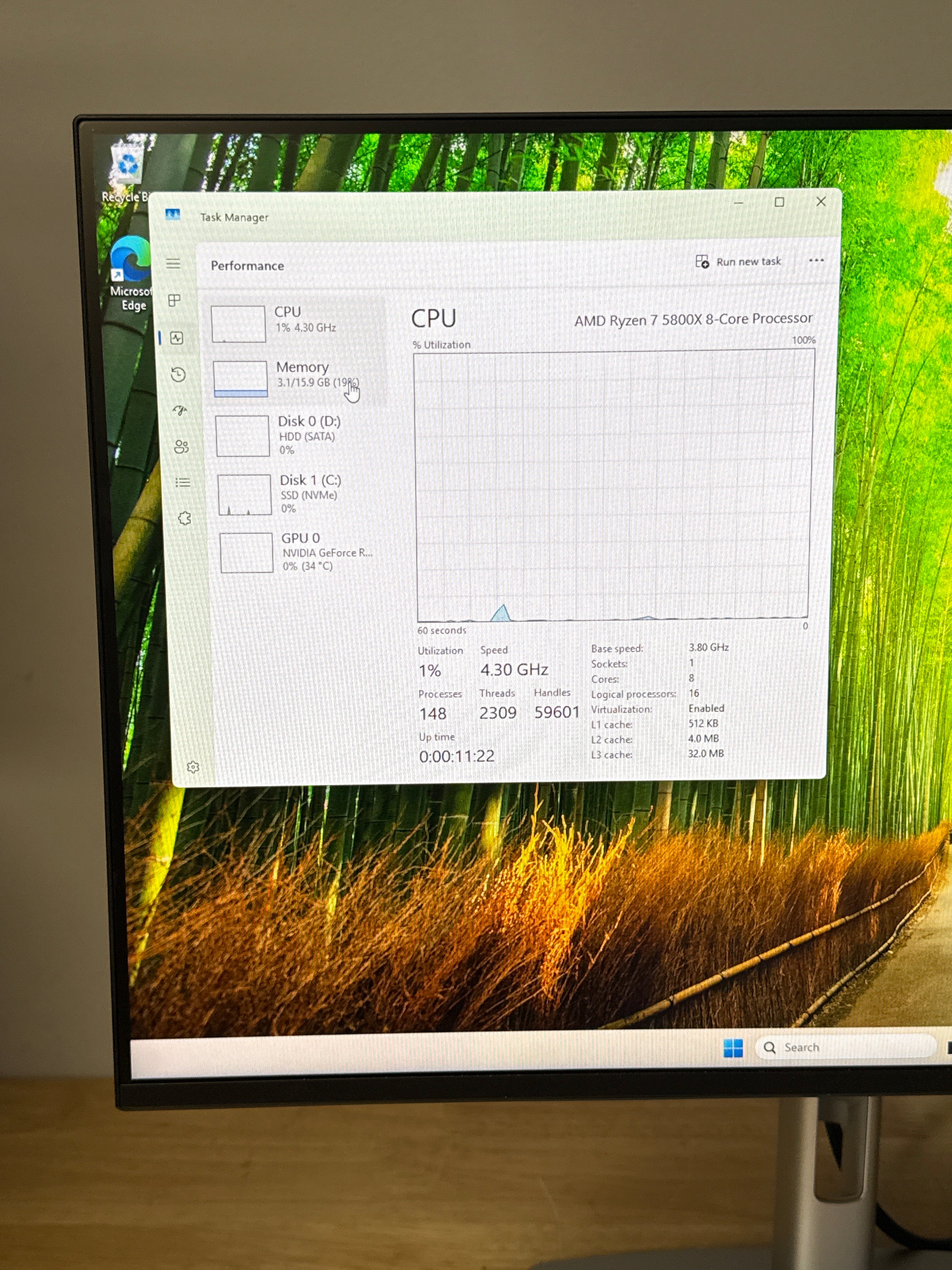Click the 60 seconds graph label

442,630
